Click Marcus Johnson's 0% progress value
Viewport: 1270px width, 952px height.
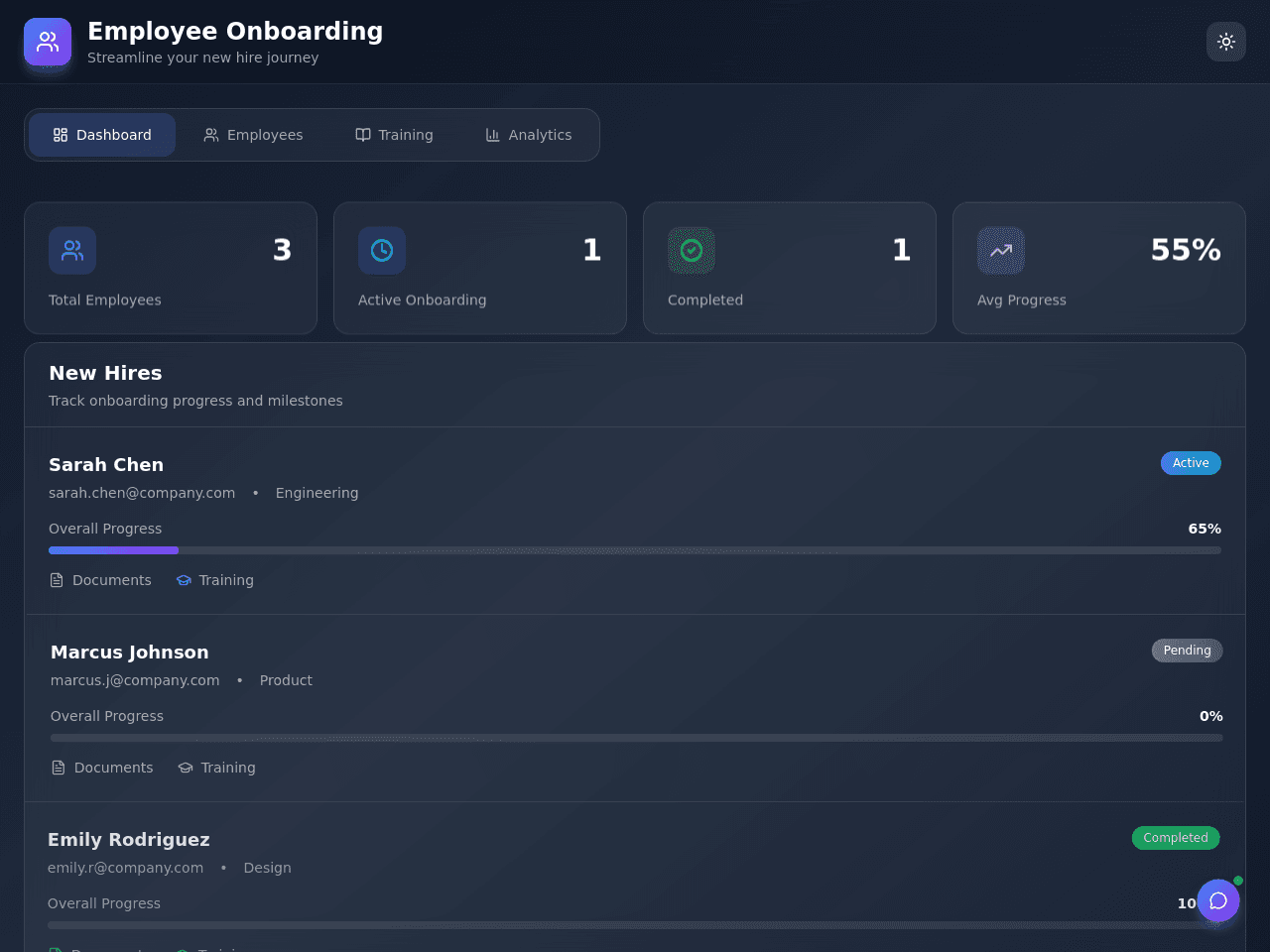1211,716
